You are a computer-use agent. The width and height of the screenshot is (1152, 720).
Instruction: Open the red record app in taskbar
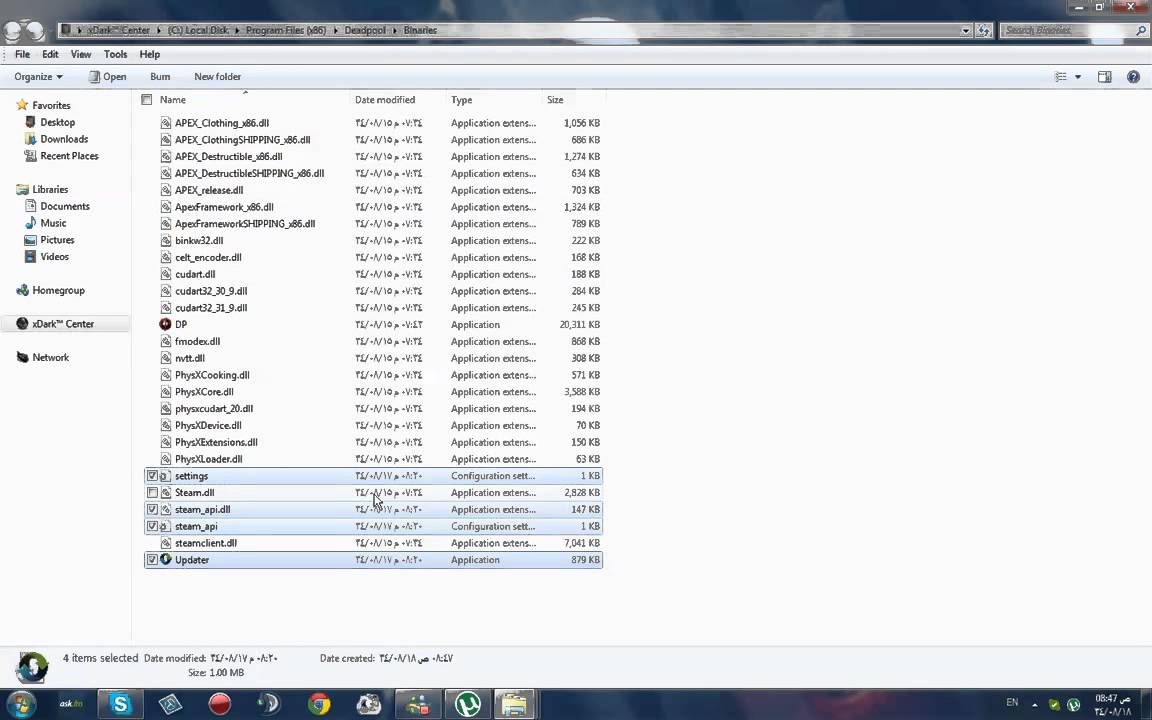coord(220,704)
